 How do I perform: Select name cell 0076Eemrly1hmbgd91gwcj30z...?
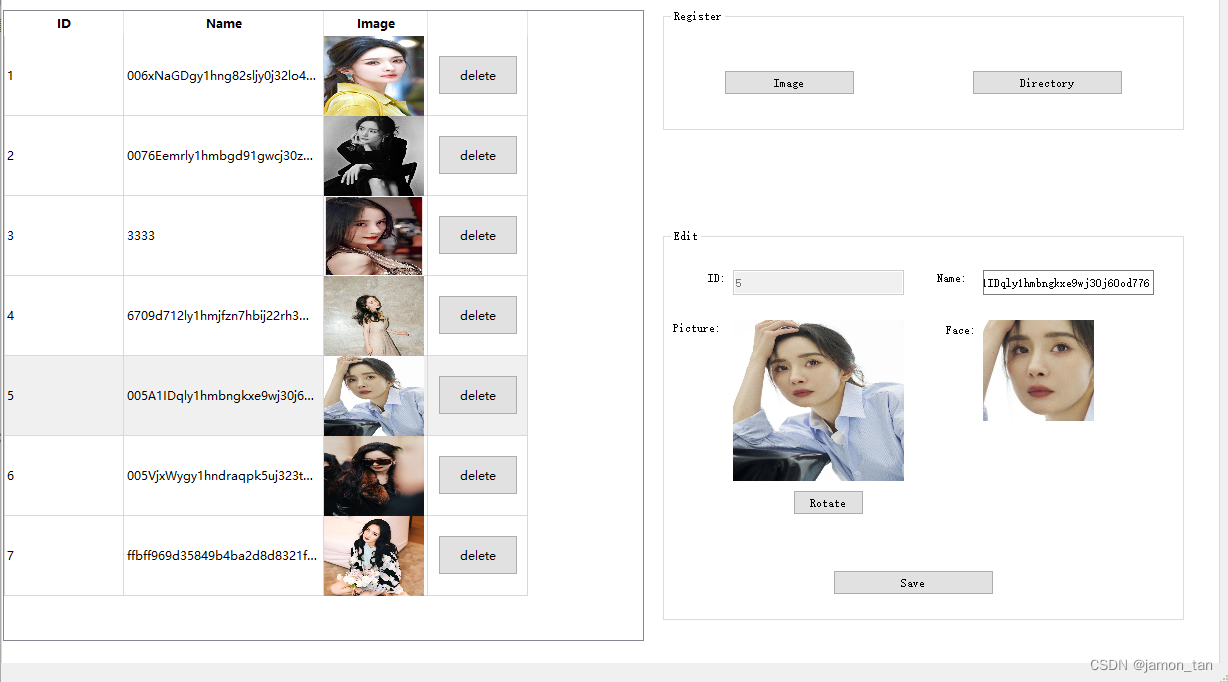coord(224,155)
